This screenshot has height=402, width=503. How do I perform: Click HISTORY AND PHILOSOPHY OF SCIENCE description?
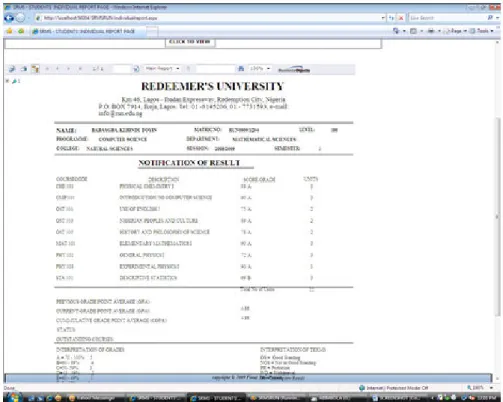(165, 232)
